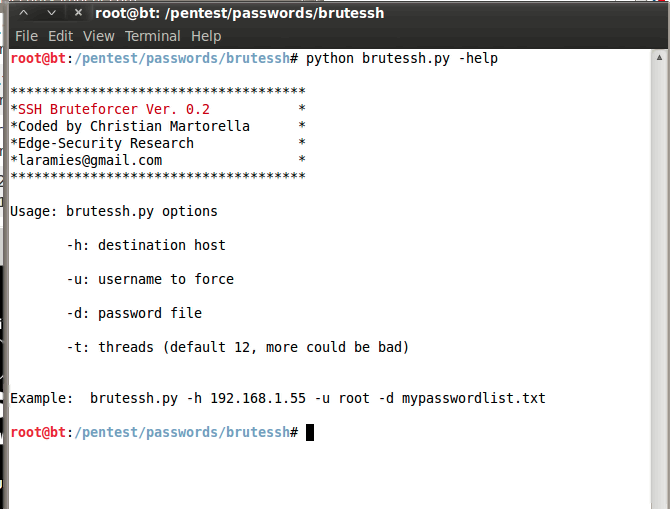Viewport: 670px width, 509px height.
Task: Open the Terminal menu
Action: pos(152,36)
